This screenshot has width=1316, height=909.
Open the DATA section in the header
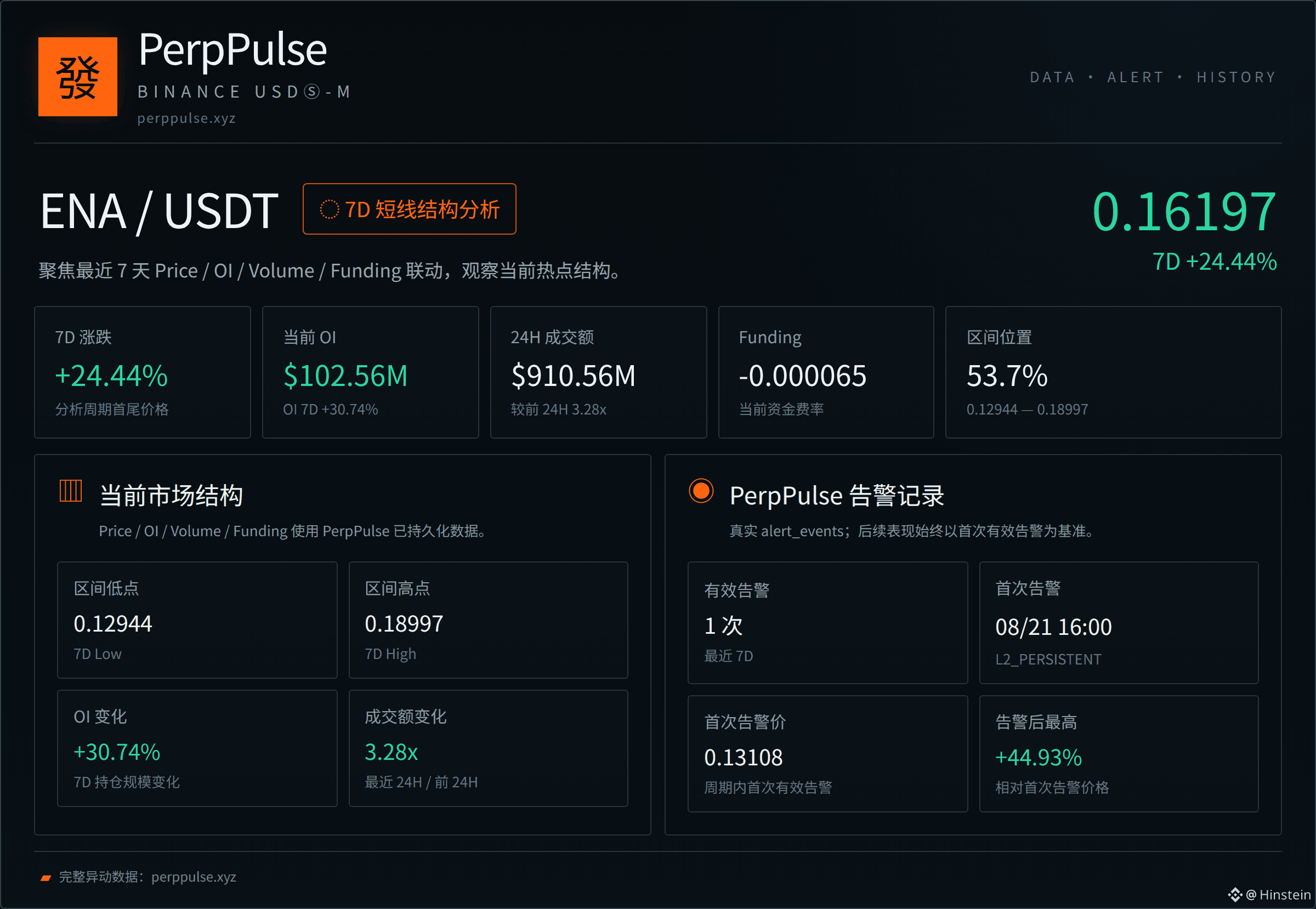1052,77
